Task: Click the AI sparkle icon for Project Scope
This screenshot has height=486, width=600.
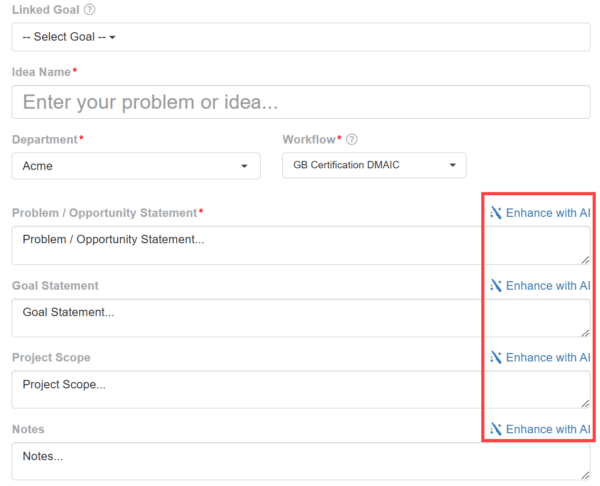Action: (495, 357)
